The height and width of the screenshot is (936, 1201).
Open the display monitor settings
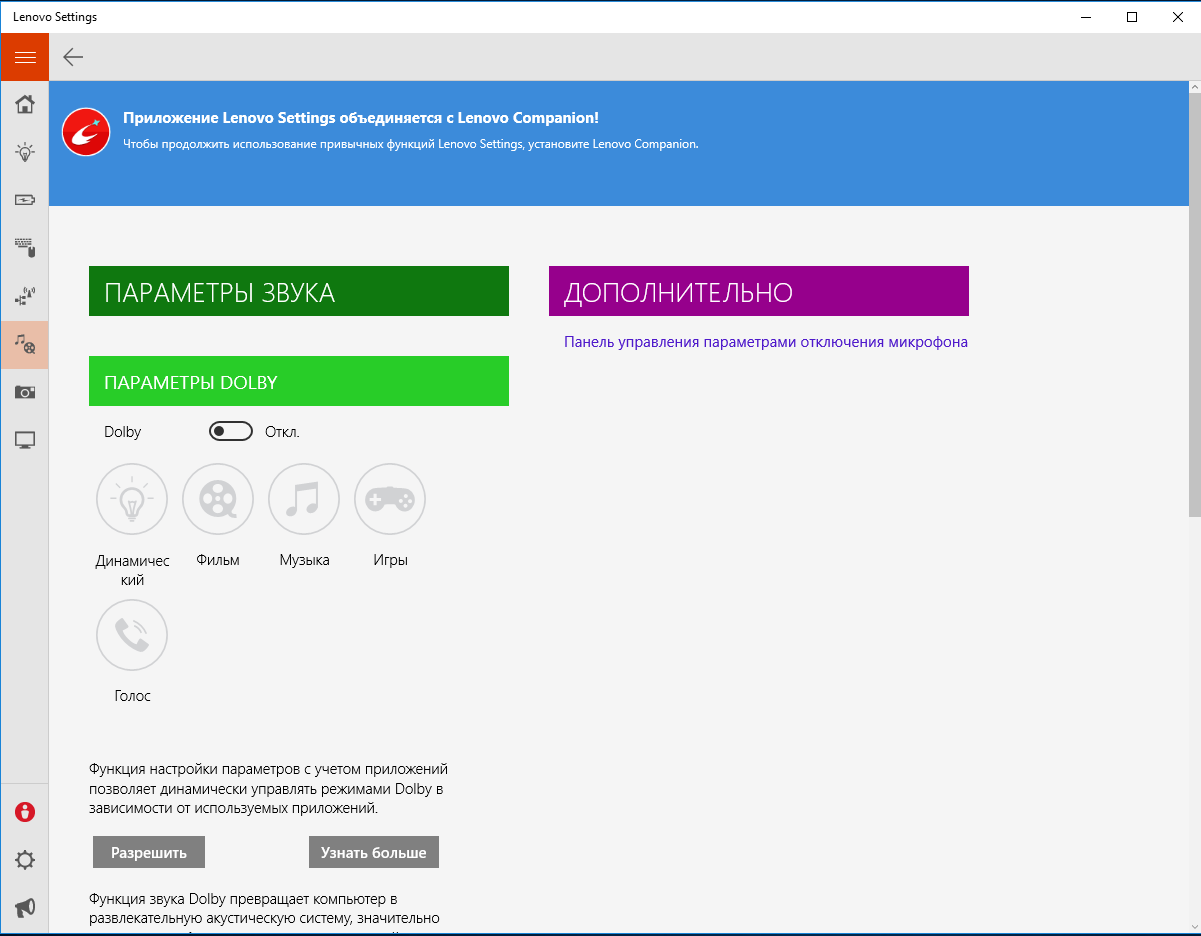tap(25, 440)
